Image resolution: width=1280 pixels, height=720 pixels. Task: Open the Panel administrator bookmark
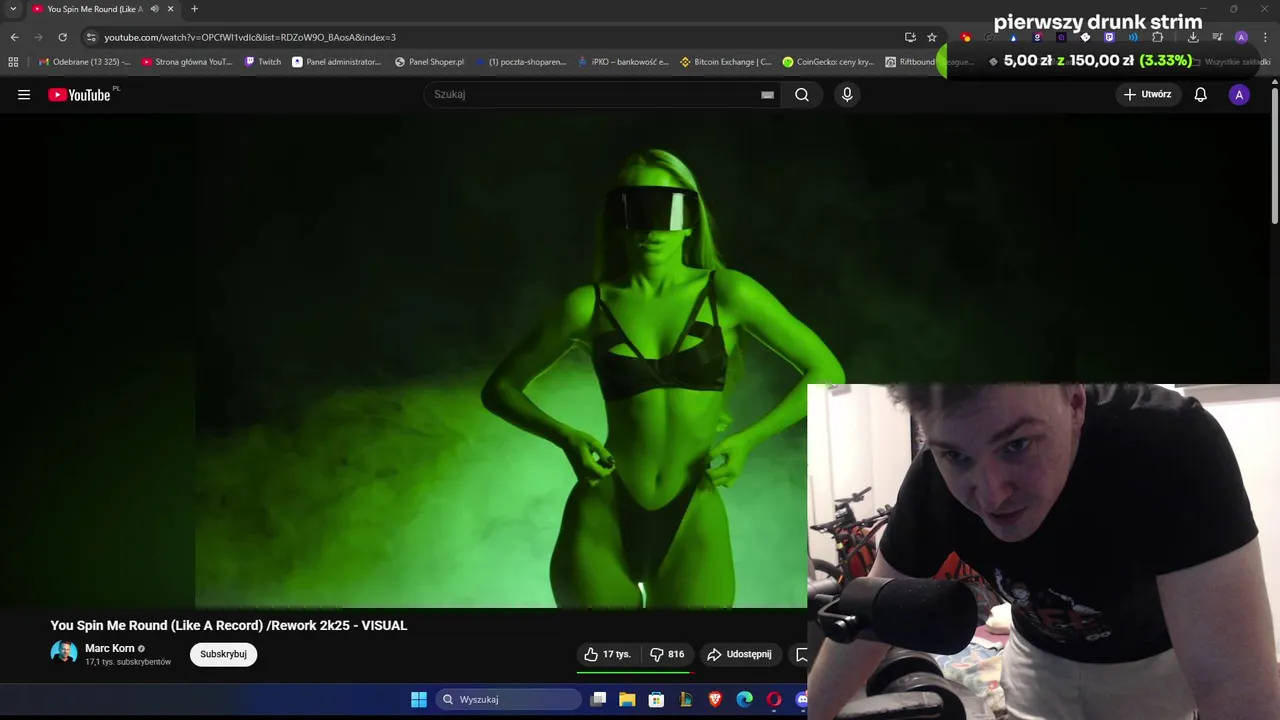click(x=336, y=62)
